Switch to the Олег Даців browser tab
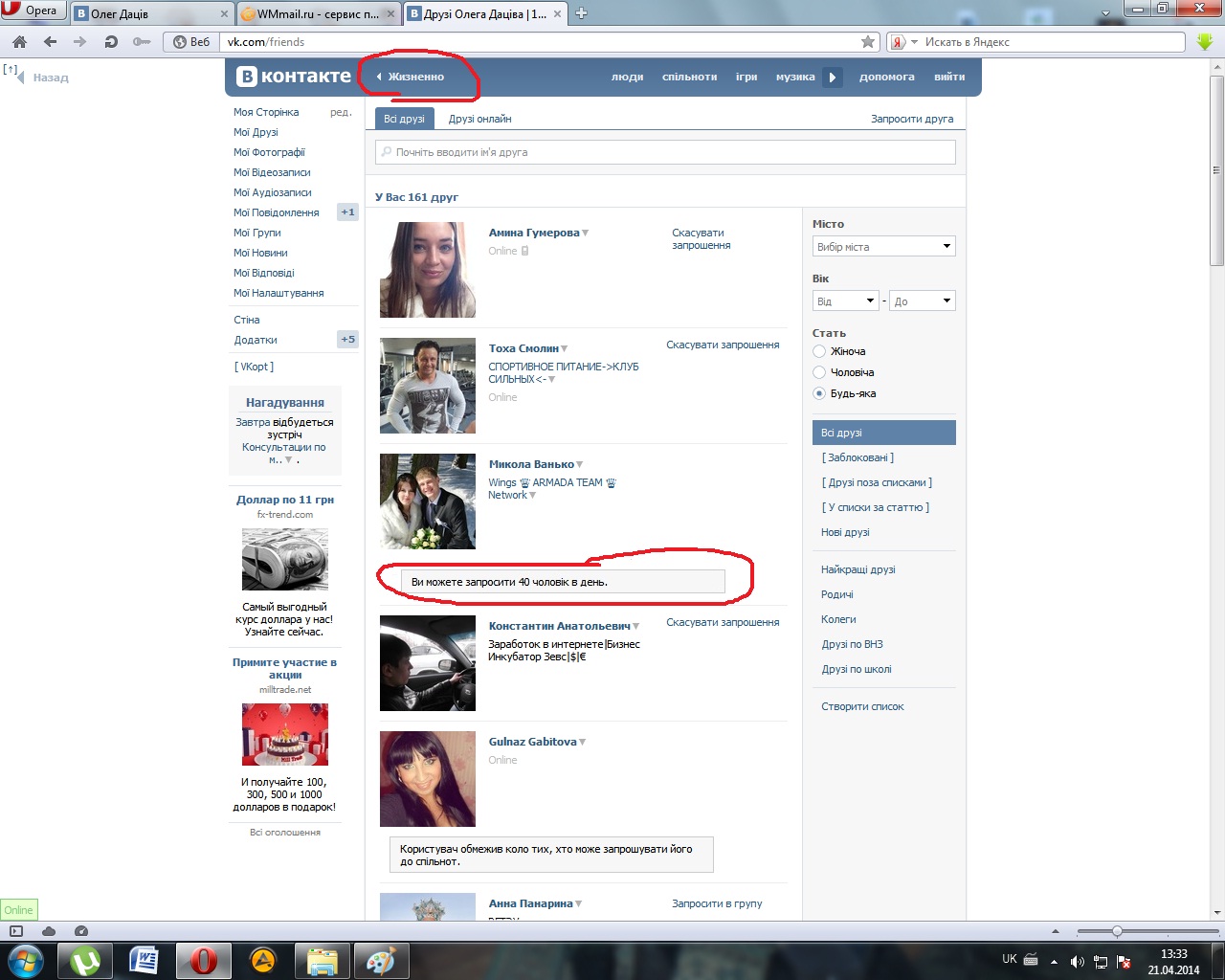 point(152,13)
